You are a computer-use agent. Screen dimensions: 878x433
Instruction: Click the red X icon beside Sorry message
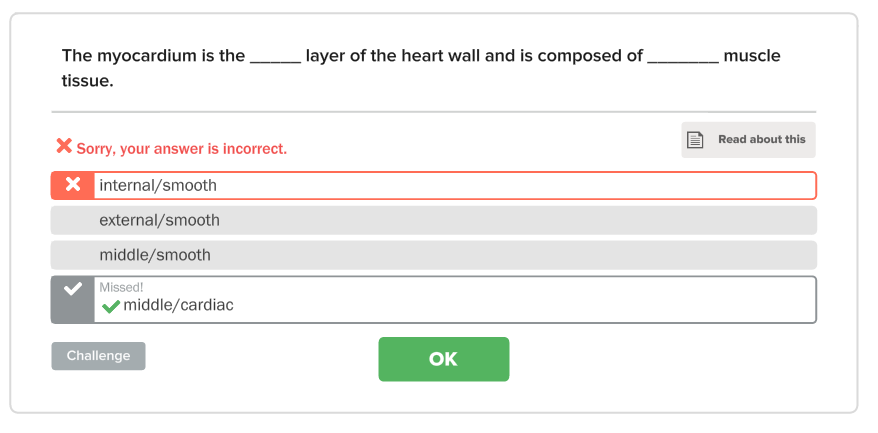64,146
